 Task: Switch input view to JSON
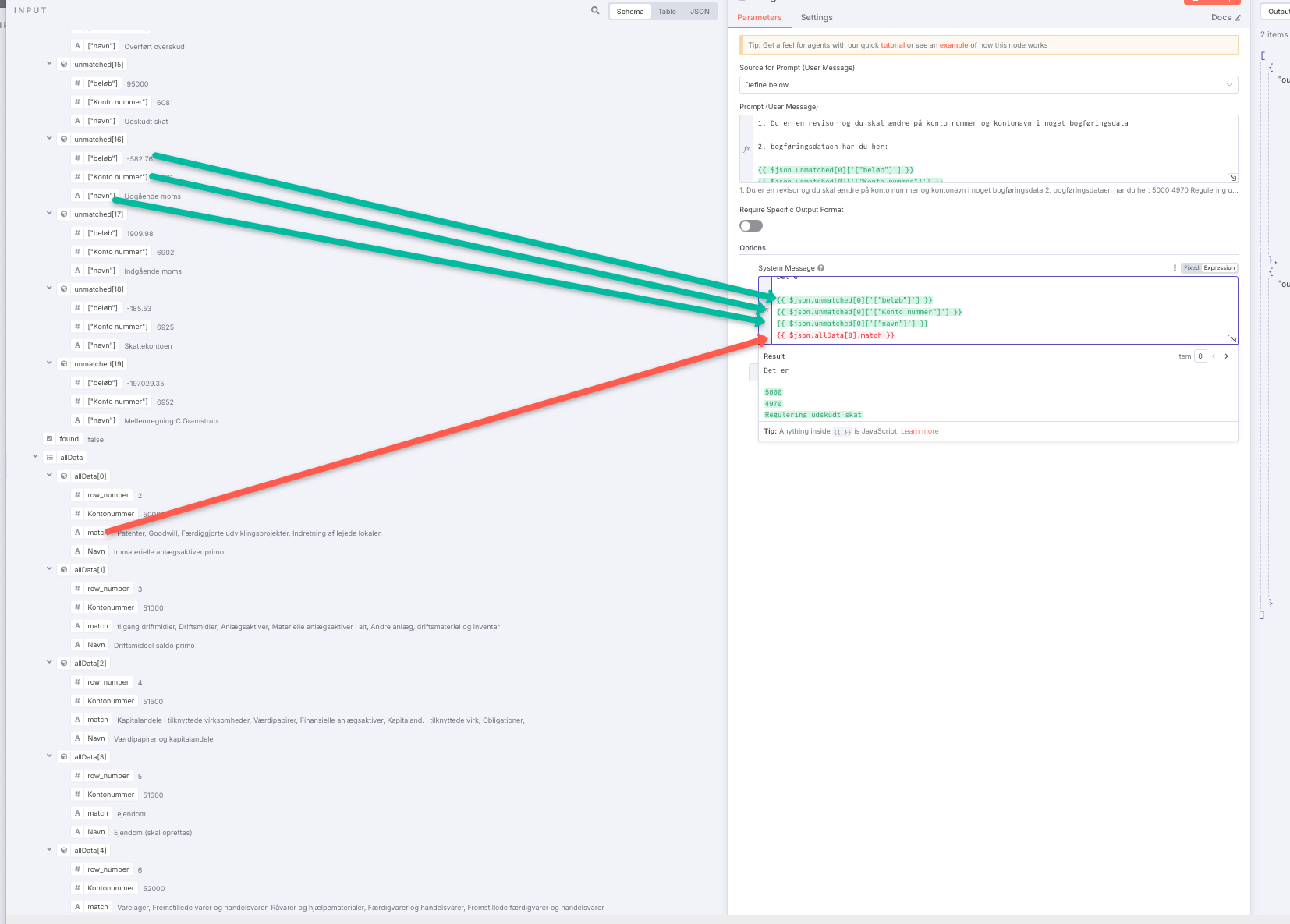[x=700, y=12]
